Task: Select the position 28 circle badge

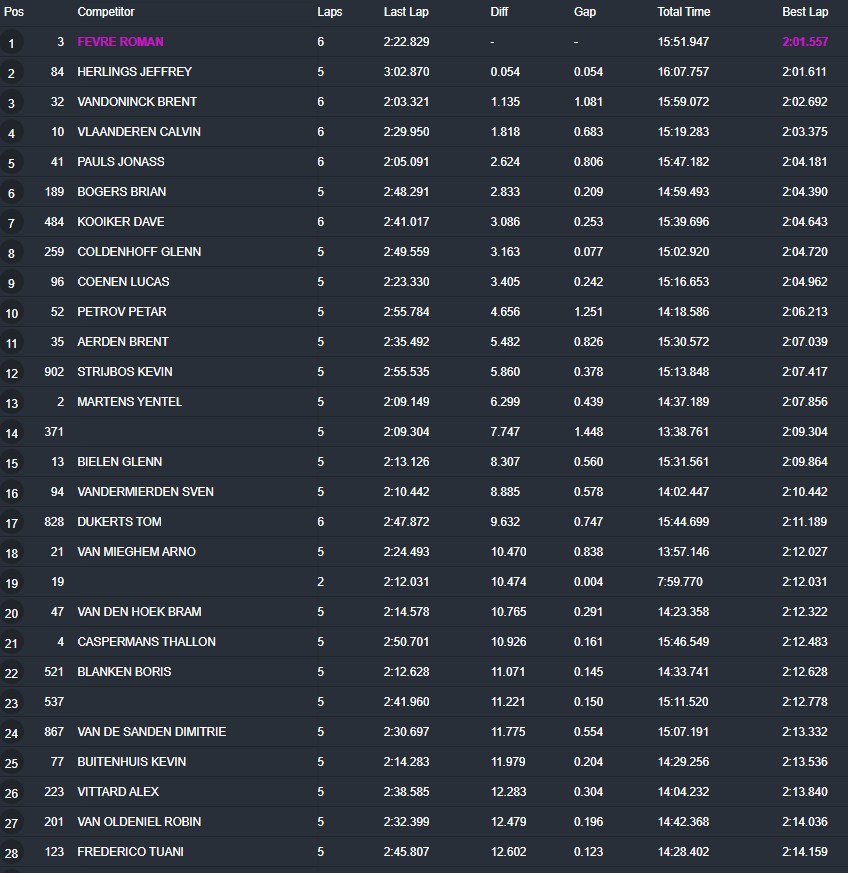Action: point(12,853)
